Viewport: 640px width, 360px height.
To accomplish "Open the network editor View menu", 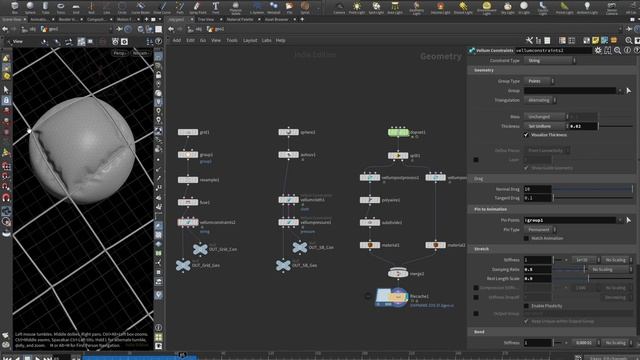I will pyautogui.click(x=216, y=40).
